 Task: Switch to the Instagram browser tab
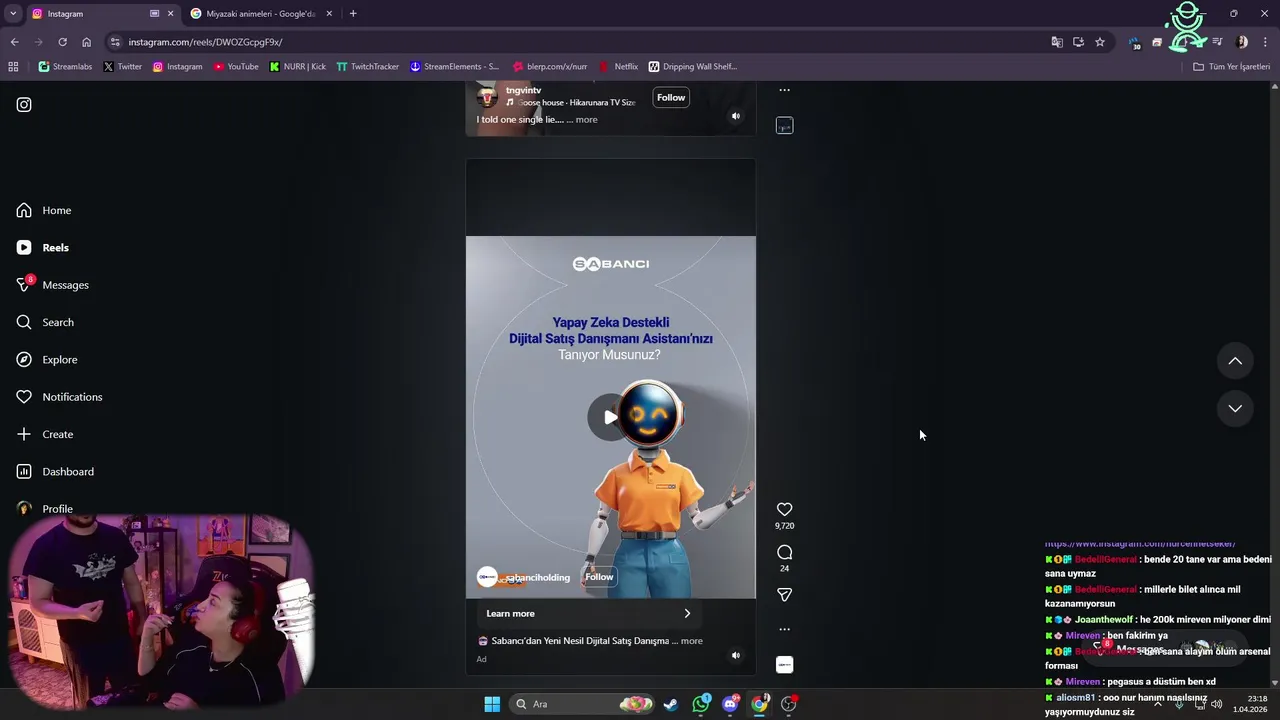pos(90,14)
